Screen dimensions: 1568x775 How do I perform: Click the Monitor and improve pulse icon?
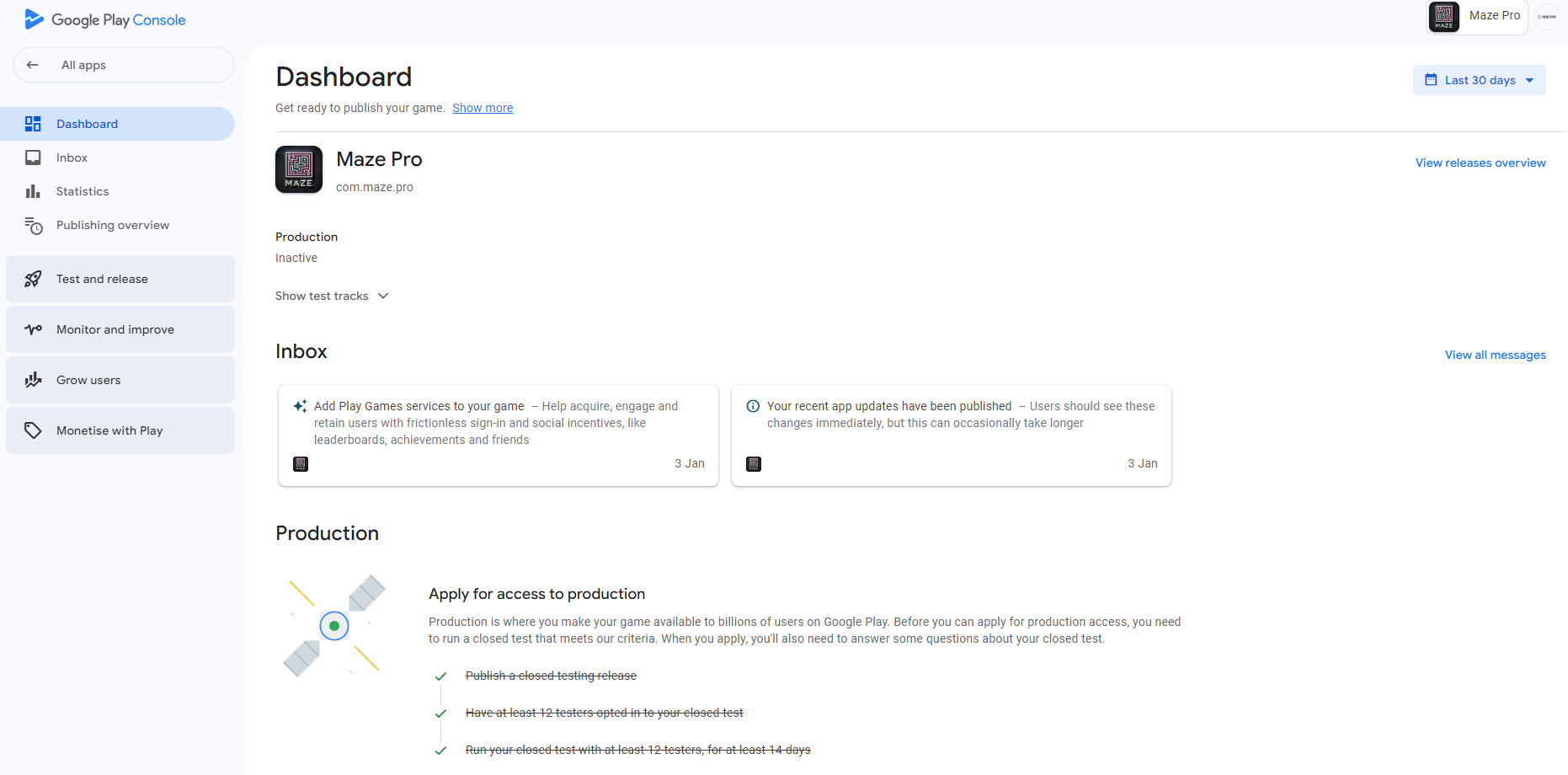click(x=33, y=329)
